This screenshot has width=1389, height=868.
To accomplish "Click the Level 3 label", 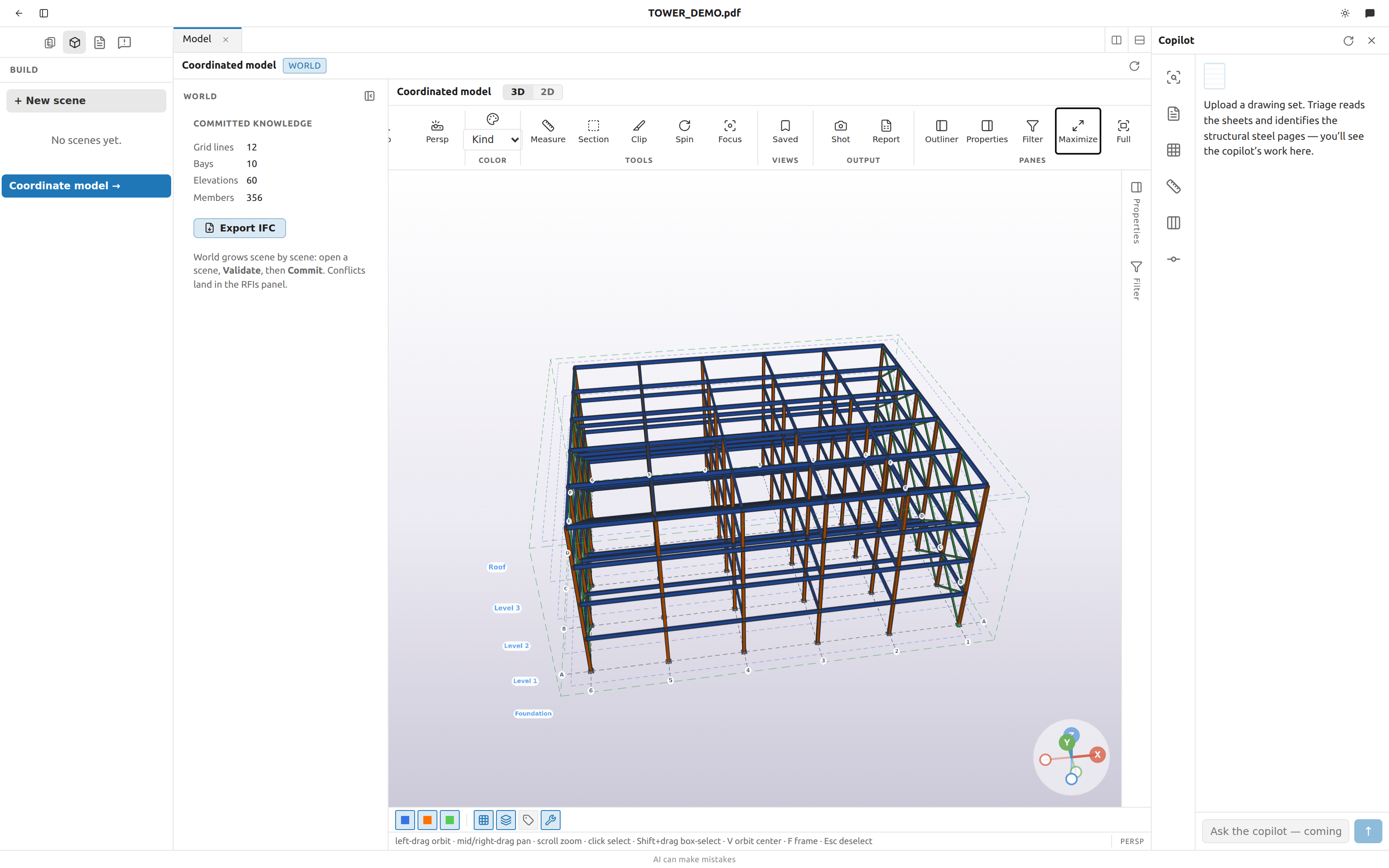I will click(507, 608).
